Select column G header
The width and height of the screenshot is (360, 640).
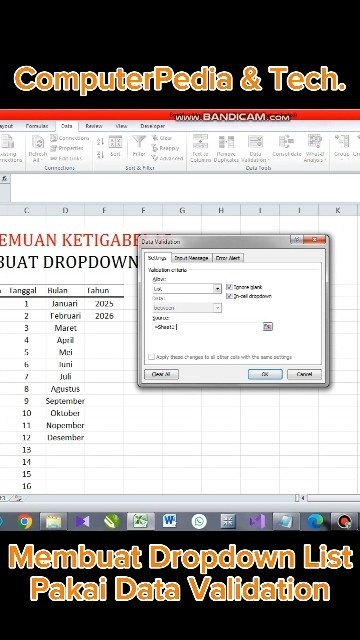182,210
